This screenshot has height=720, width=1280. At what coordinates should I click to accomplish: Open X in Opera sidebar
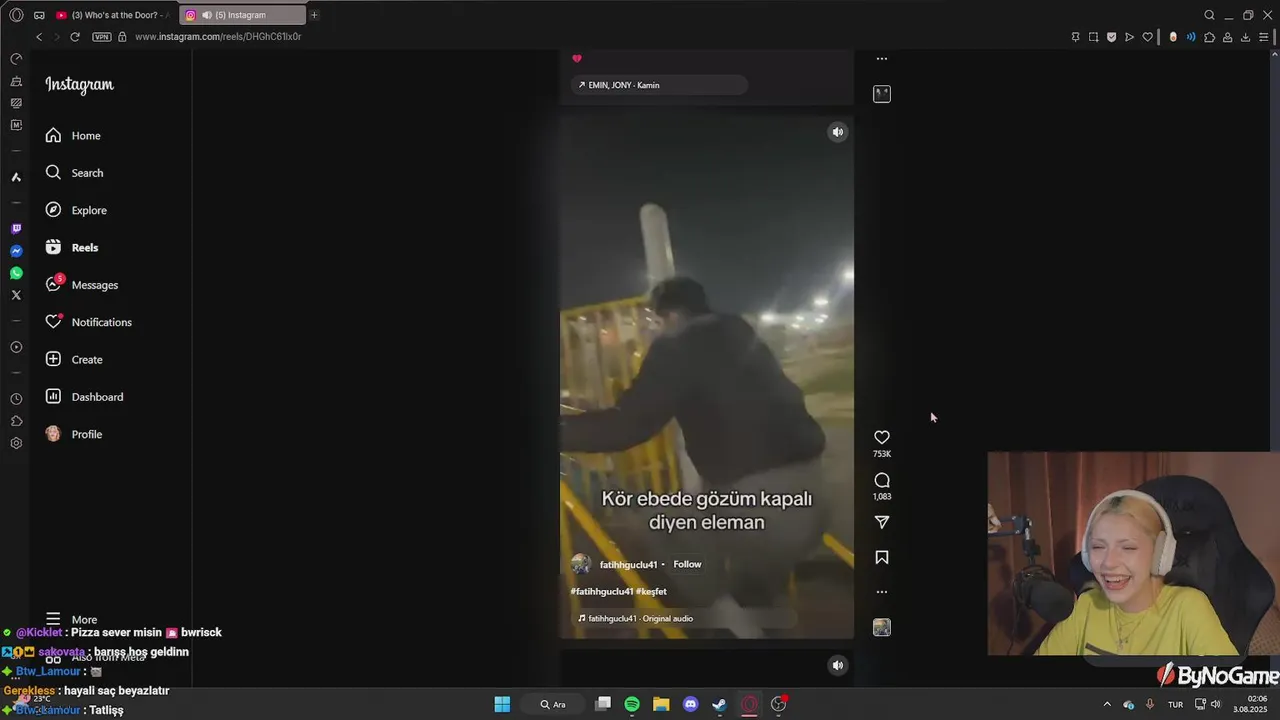[x=16, y=295]
